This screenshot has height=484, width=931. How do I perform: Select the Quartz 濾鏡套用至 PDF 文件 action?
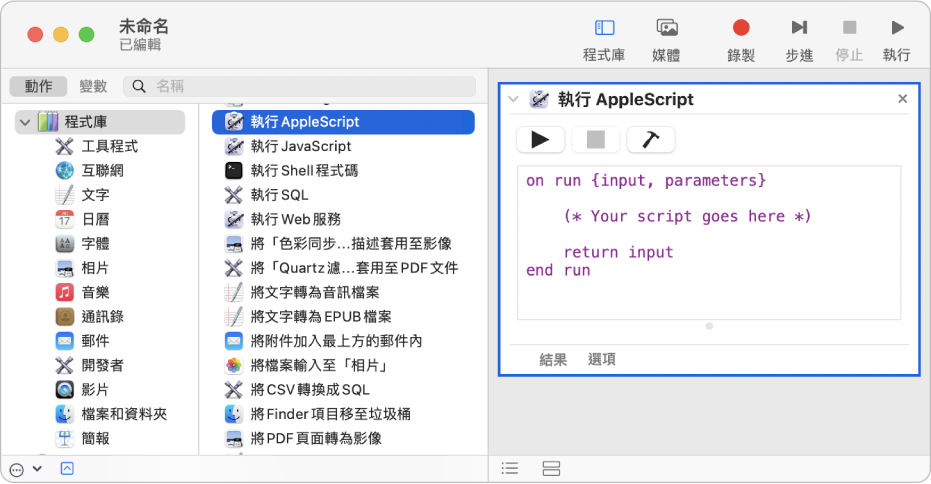coord(343,268)
